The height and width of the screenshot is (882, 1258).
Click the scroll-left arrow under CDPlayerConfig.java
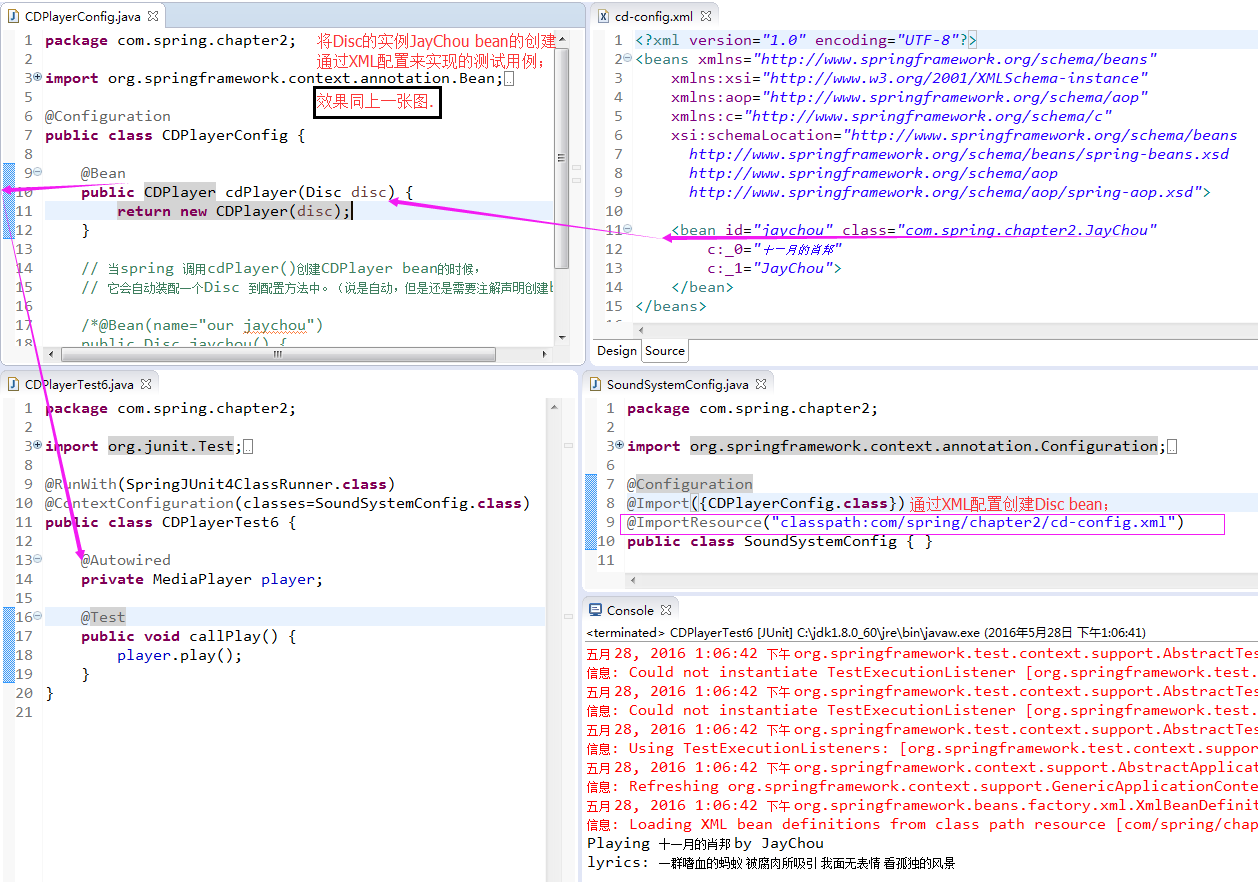pyautogui.click(x=53, y=354)
